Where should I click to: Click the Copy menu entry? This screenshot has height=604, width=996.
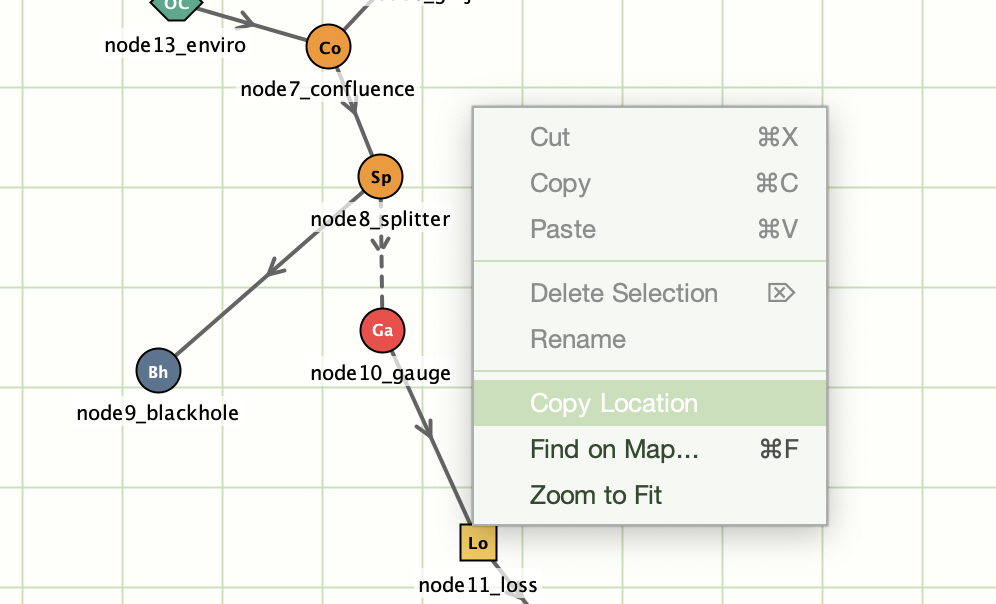(x=650, y=183)
